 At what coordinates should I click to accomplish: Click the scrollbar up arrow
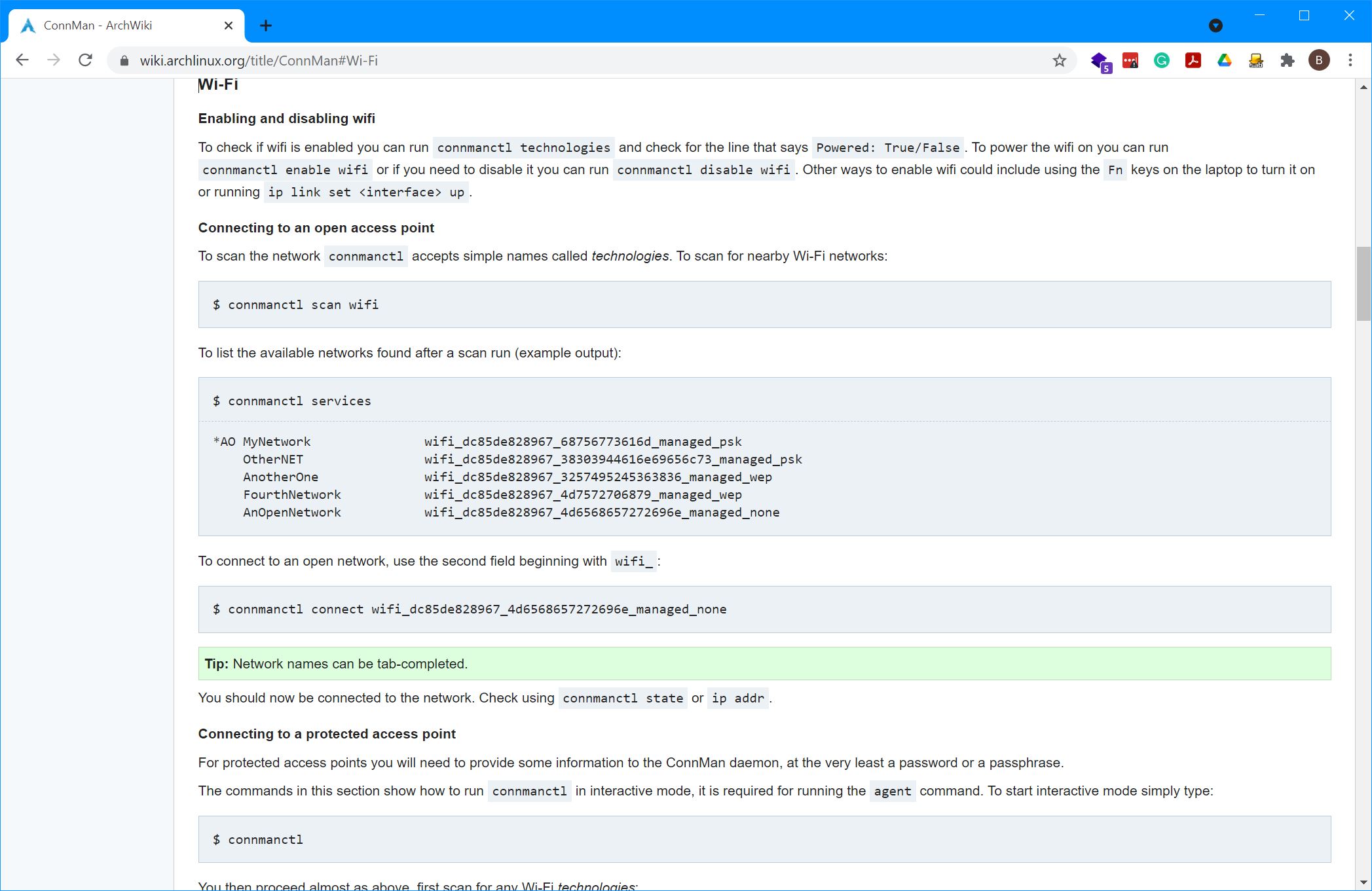pyautogui.click(x=1363, y=87)
